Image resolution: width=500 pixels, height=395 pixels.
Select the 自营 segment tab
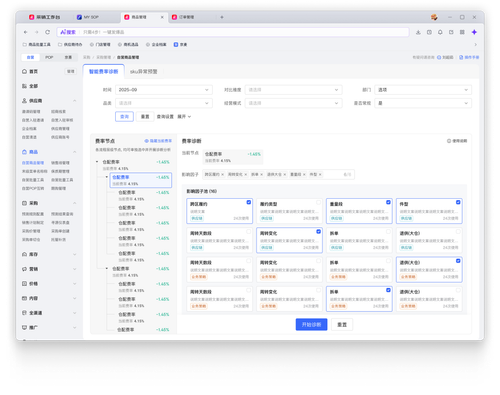point(30,57)
